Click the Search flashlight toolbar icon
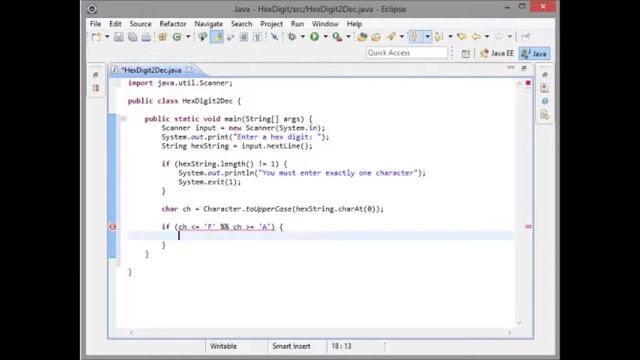The width and height of the screenshot is (640, 360). pos(391,37)
